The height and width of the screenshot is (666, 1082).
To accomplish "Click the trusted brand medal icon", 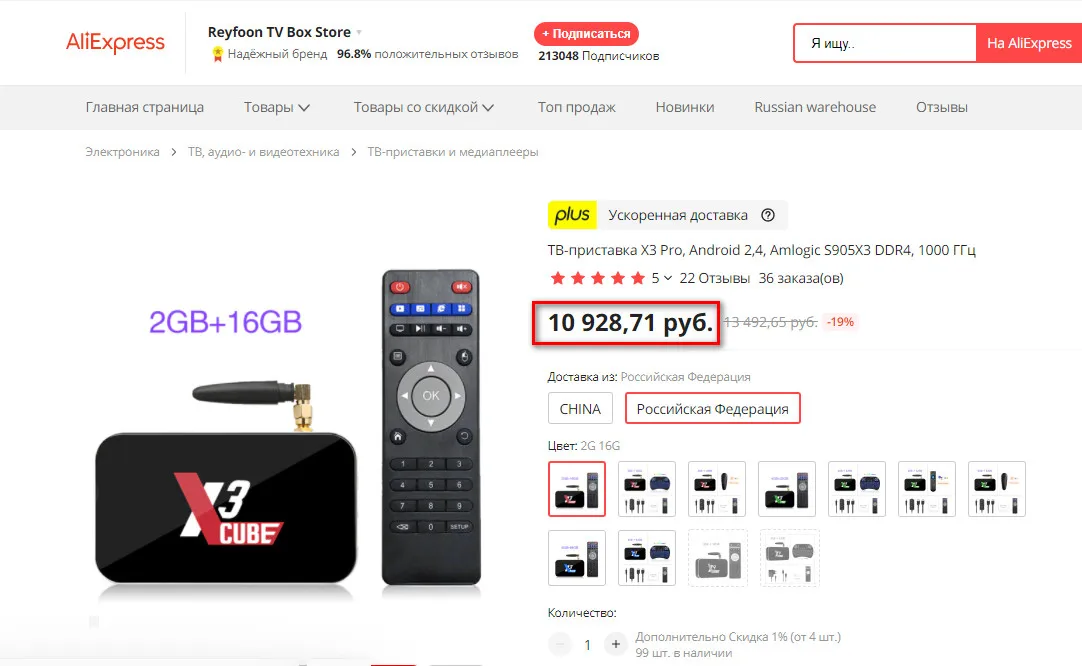I will (217, 54).
